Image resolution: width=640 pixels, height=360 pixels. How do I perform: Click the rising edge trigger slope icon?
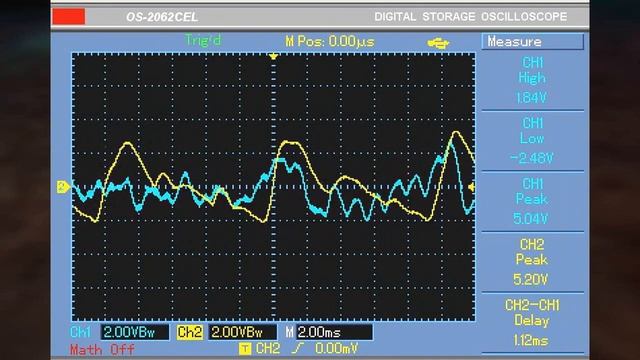tap(298, 348)
